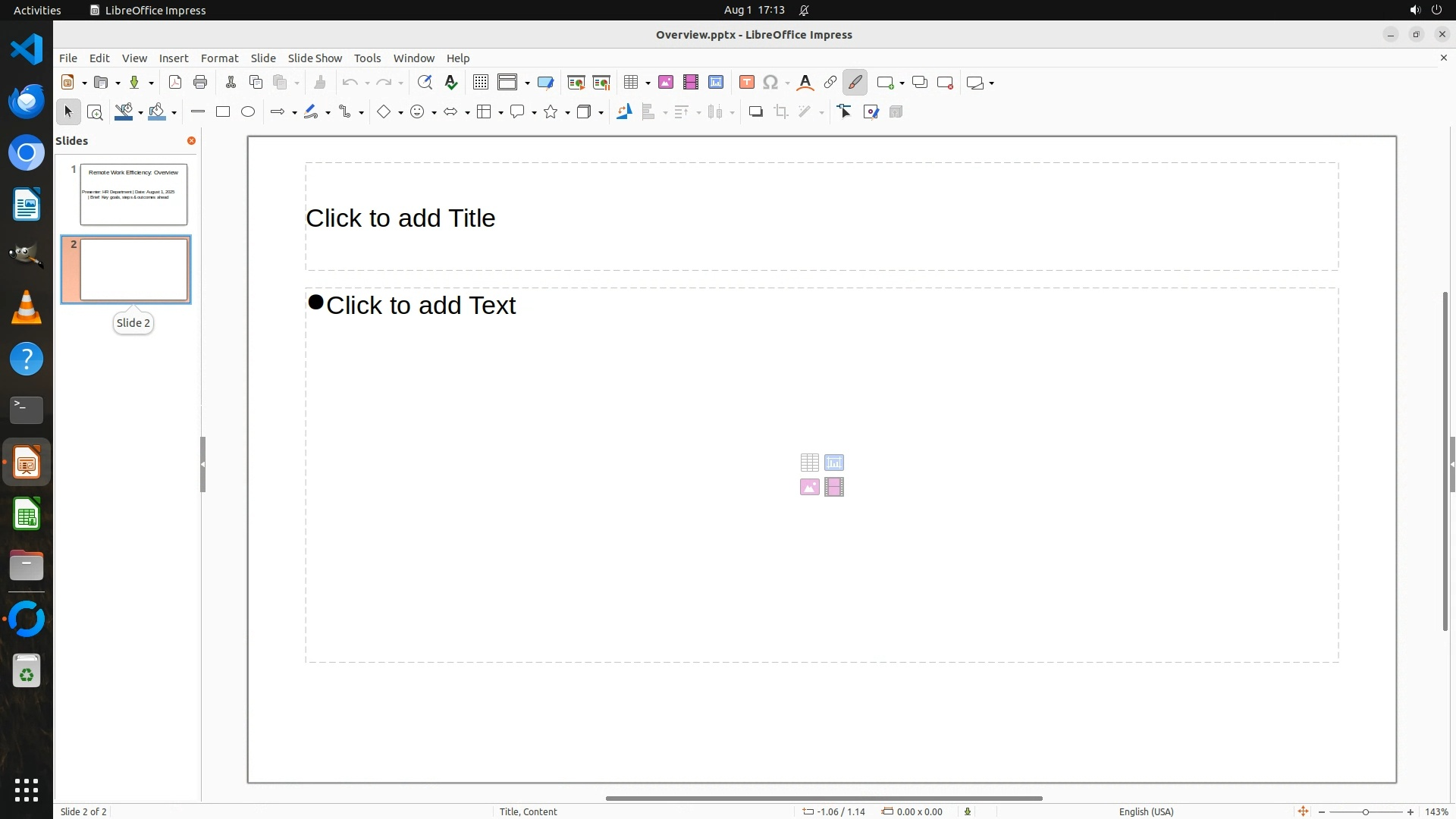The width and height of the screenshot is (1456, 819).
Task: Toggle the Display Grid button
Action: (x=481, y=83)
